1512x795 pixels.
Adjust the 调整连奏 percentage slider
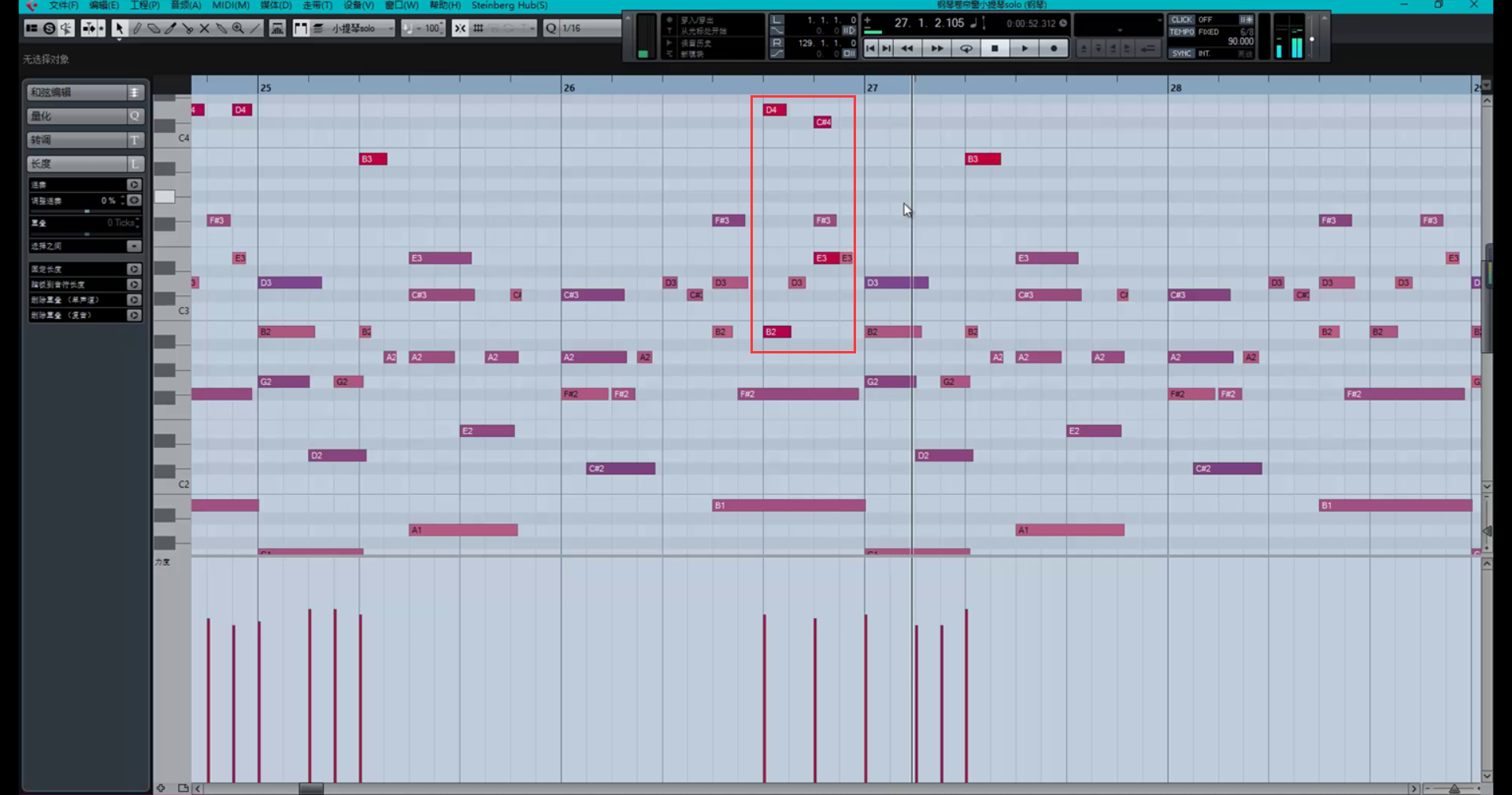coord(86,211)
